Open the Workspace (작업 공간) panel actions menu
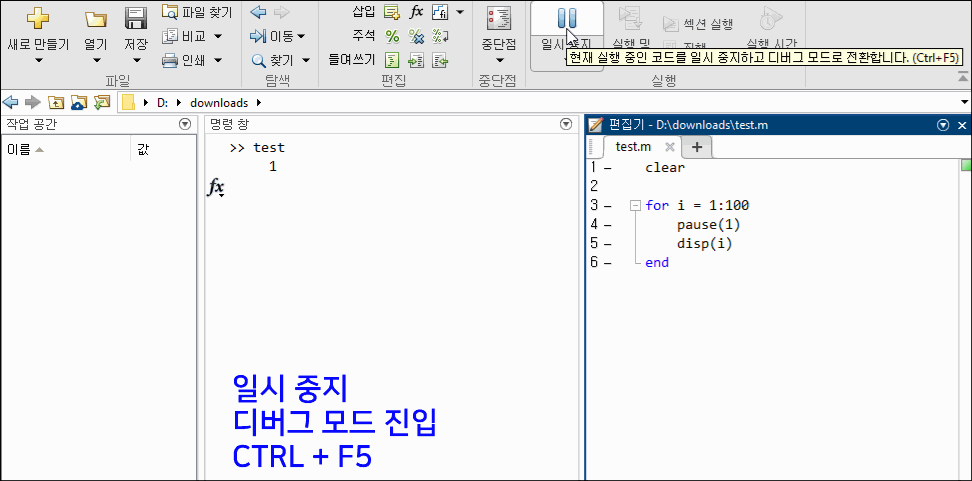The height and width of the screenshot is (481, 972). click(x=185, y=125)
